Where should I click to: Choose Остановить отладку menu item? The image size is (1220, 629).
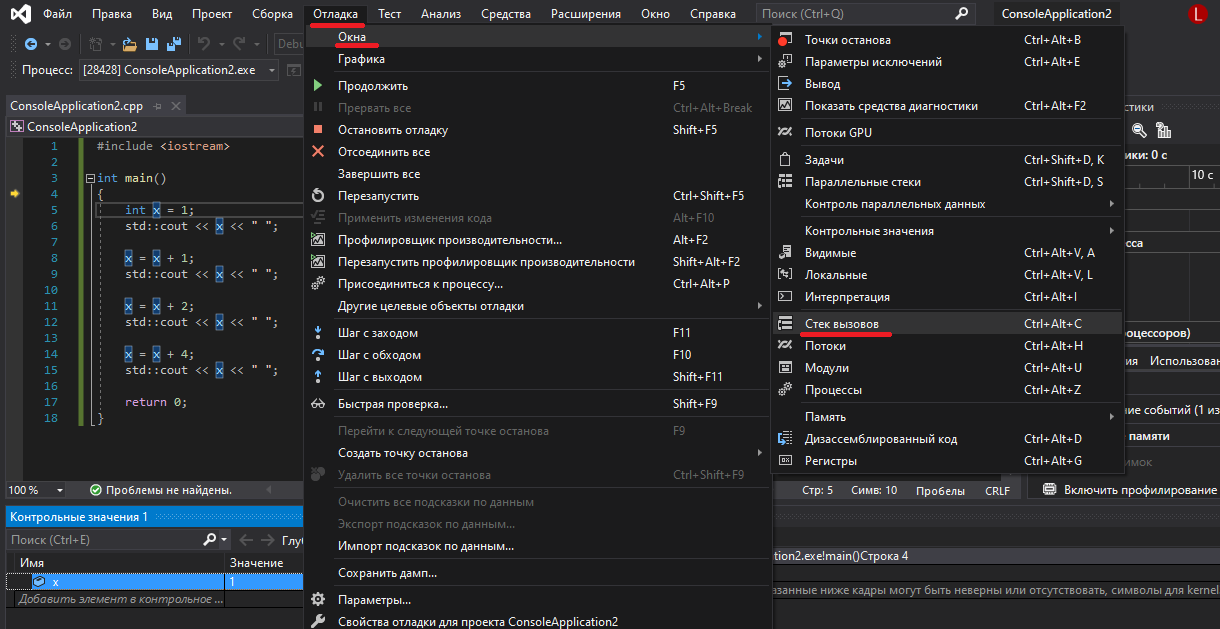click(392, 130)
